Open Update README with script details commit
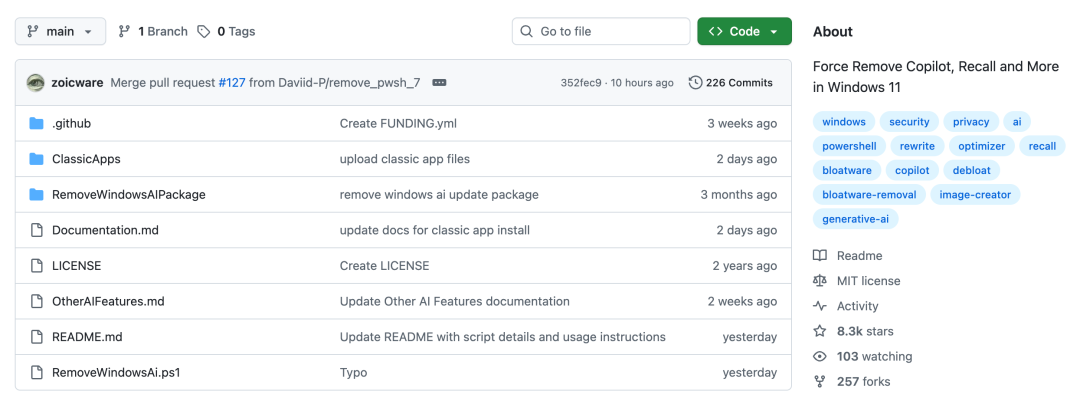 point(502,337)
